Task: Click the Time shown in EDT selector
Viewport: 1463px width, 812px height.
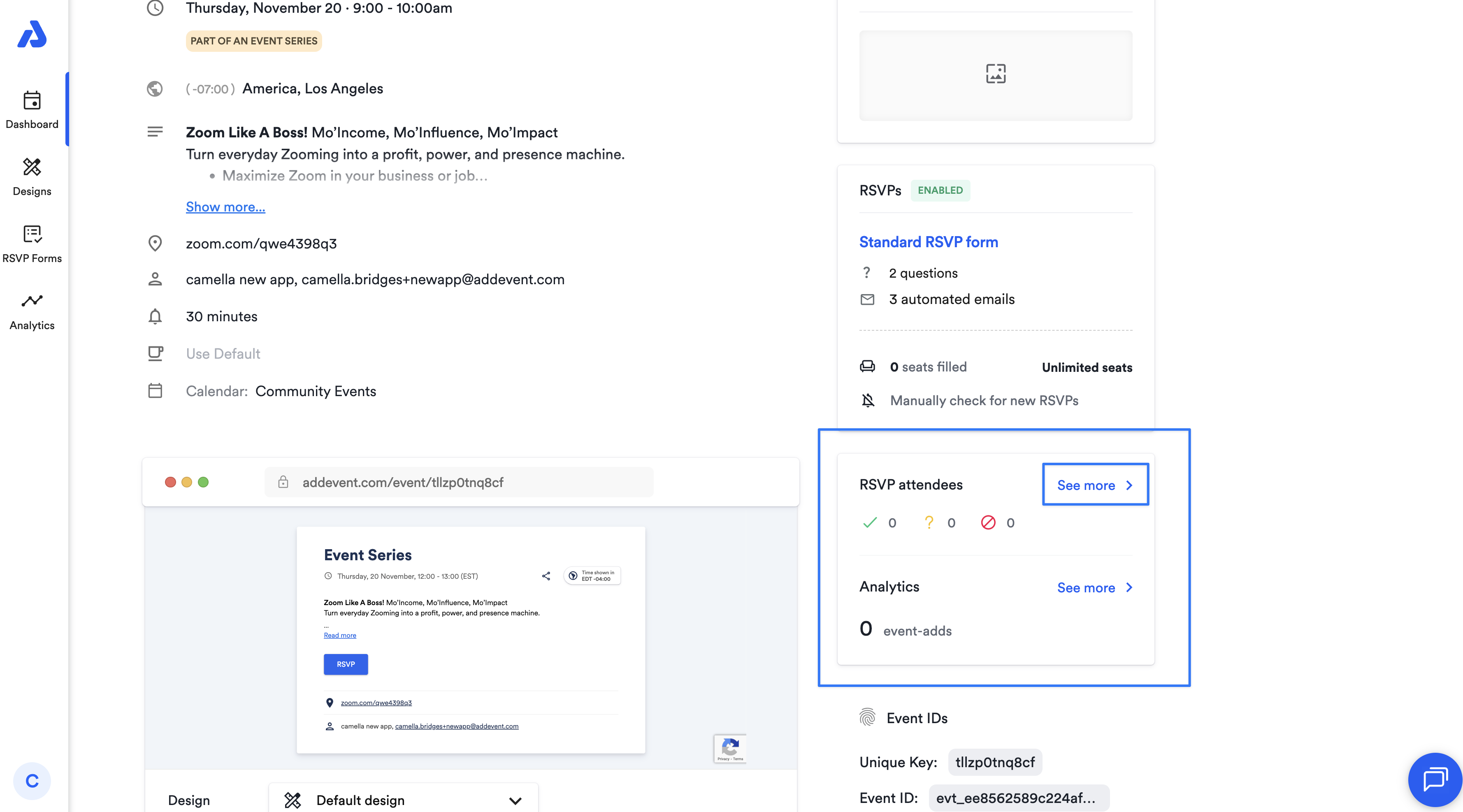Action: [x=592, y=576]
